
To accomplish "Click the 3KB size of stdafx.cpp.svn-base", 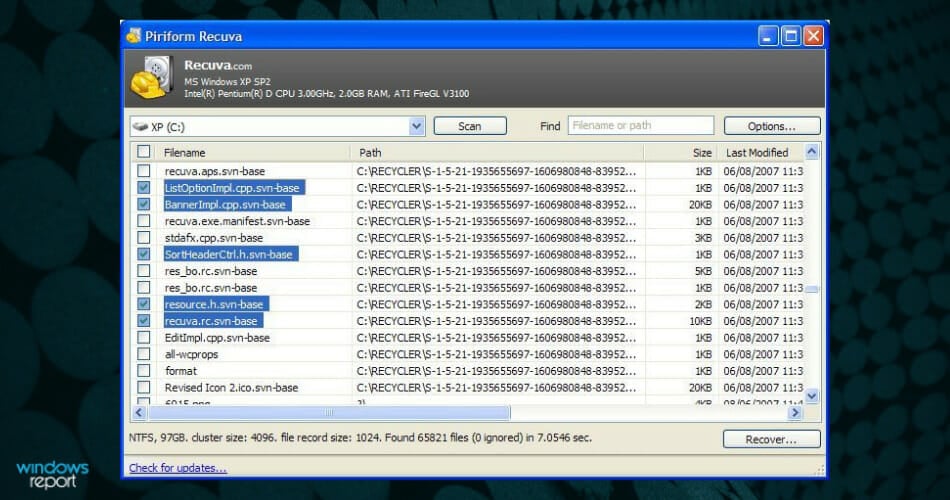I will [x=703, y=238].
